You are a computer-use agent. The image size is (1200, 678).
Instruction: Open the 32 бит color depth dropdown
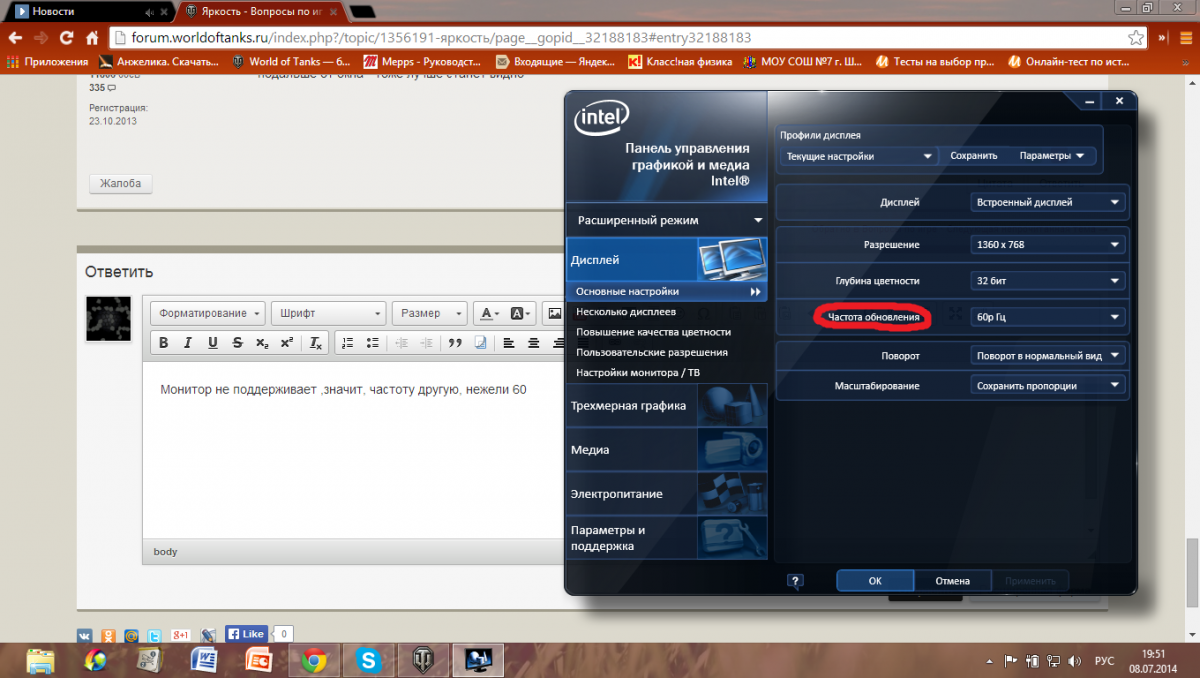click(x=1048, y=280)
